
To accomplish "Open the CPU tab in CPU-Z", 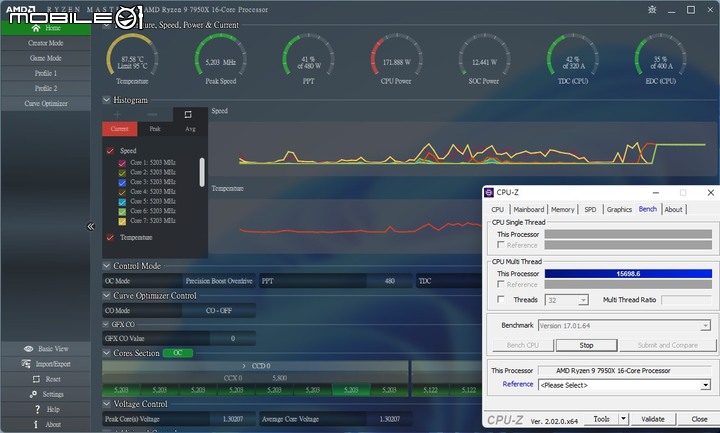I will pos(497,209).
